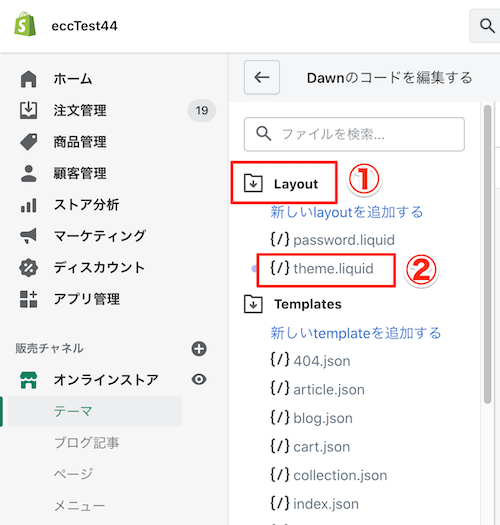500x525 pixels.
Task: Open 商品管理 in the sidebar
Action: point(80,142)
